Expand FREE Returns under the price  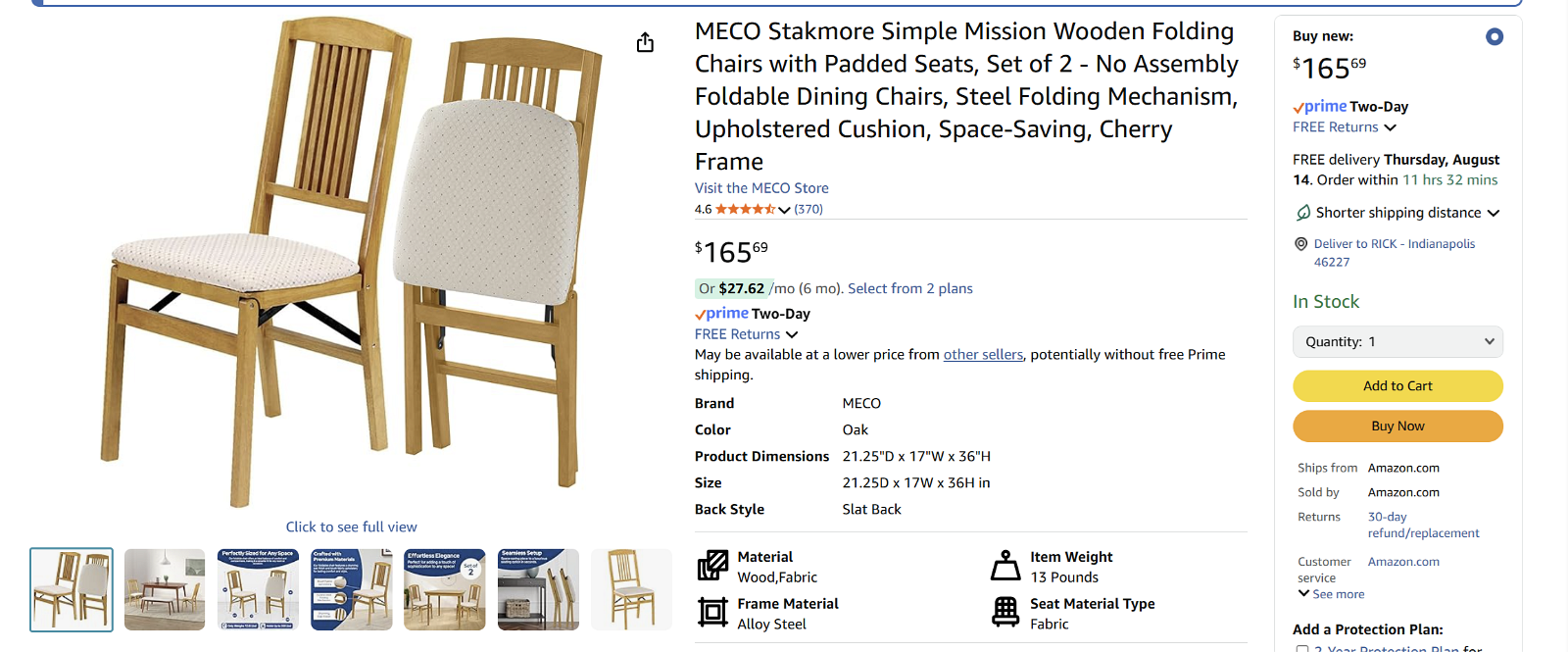coord(747,334)
